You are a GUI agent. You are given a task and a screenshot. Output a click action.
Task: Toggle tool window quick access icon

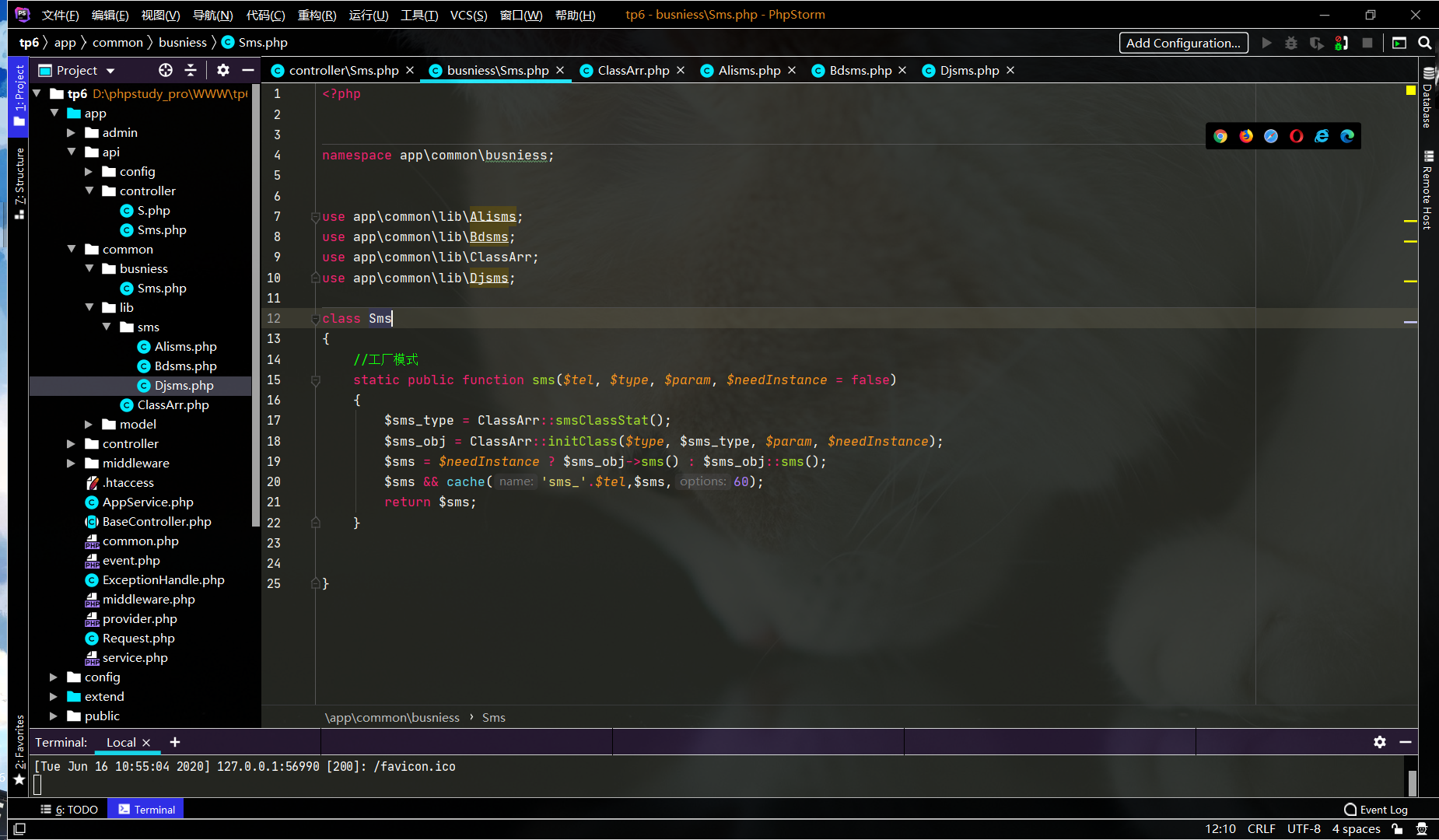pyautogui.click(x=19, y=829)
